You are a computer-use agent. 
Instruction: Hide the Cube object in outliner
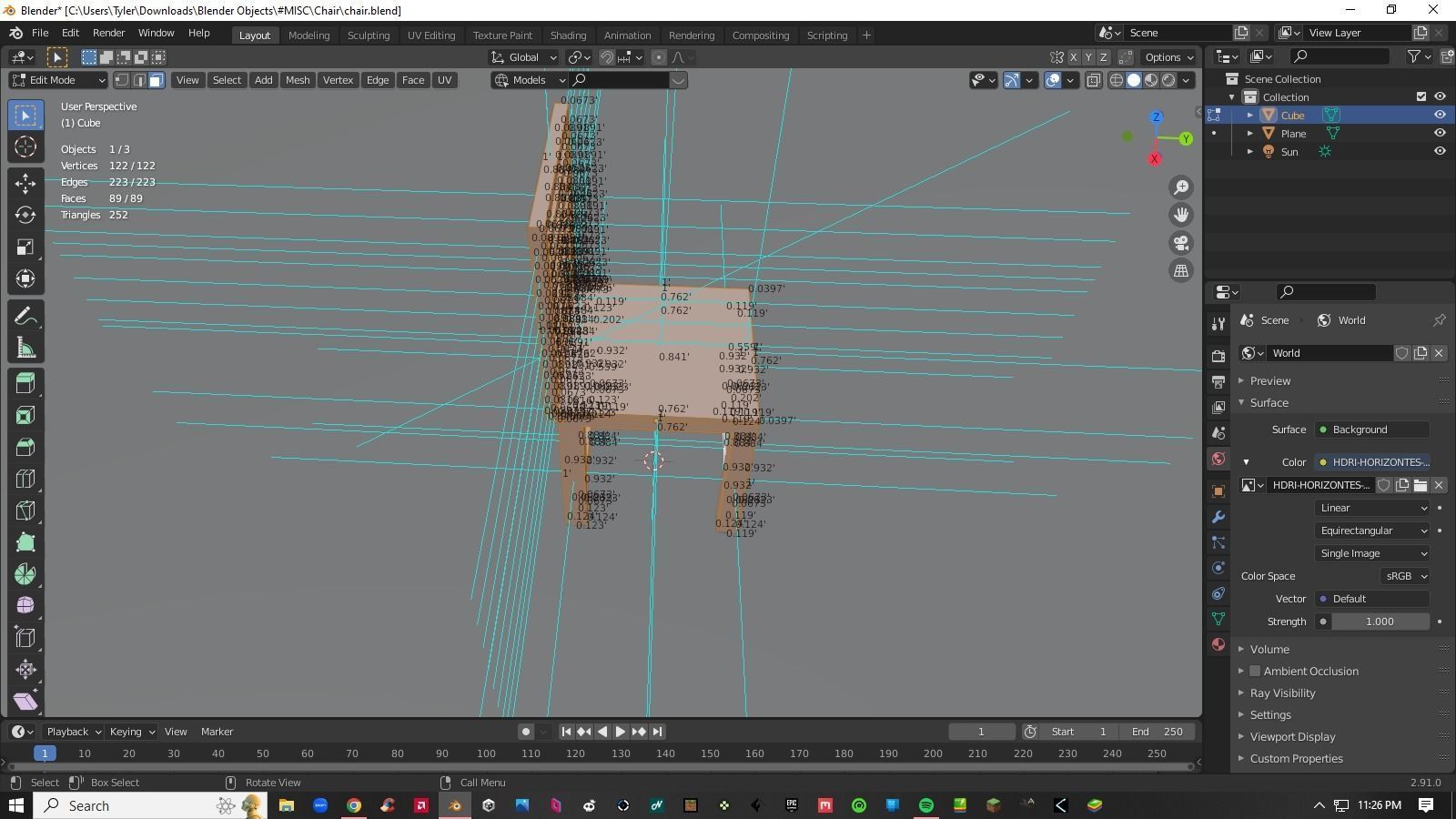click(x=1440, y=116)
